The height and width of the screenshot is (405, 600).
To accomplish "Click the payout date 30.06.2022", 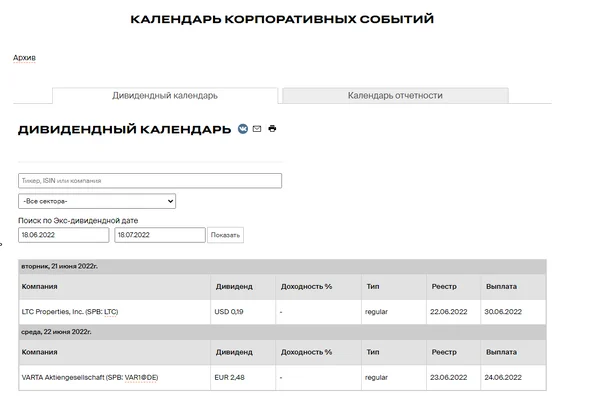I will pyautogui.click(x=503, y=312).
